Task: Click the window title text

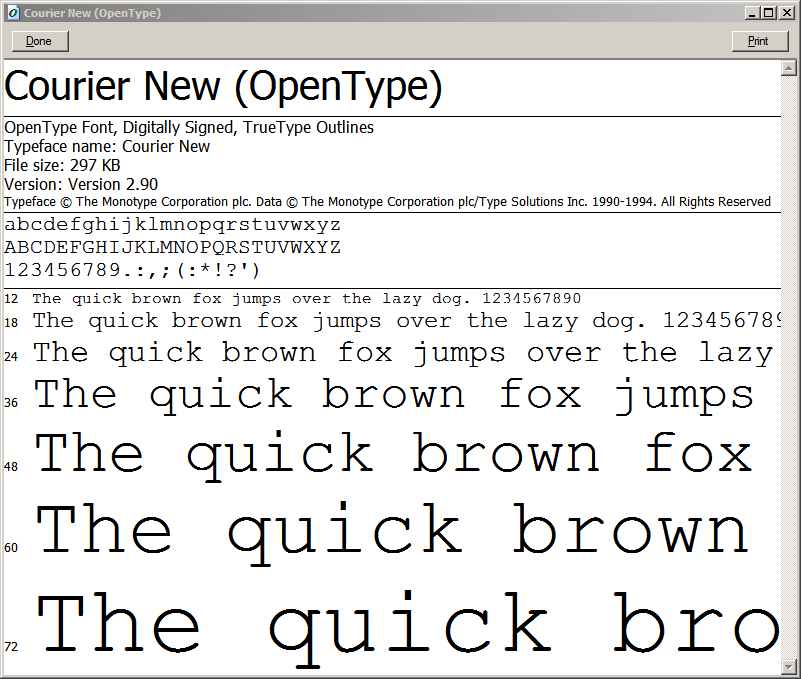Action: [92, 13]
